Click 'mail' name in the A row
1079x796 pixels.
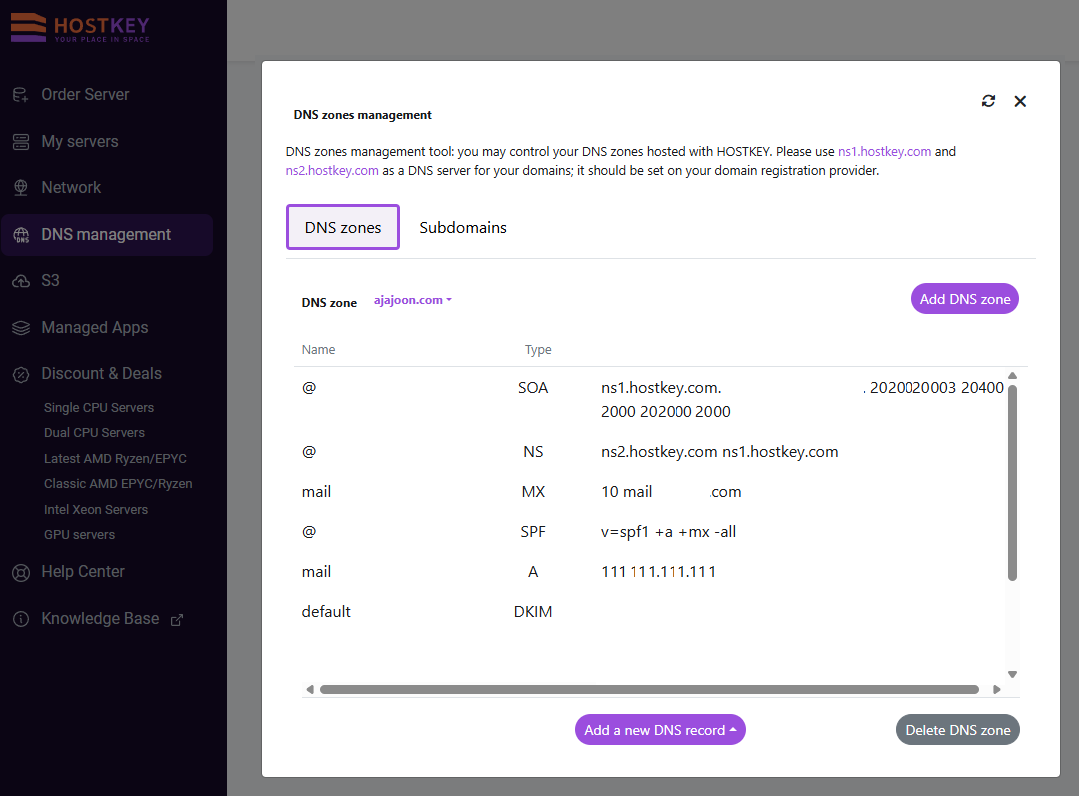pyautogui.click(x=317, y=572)
